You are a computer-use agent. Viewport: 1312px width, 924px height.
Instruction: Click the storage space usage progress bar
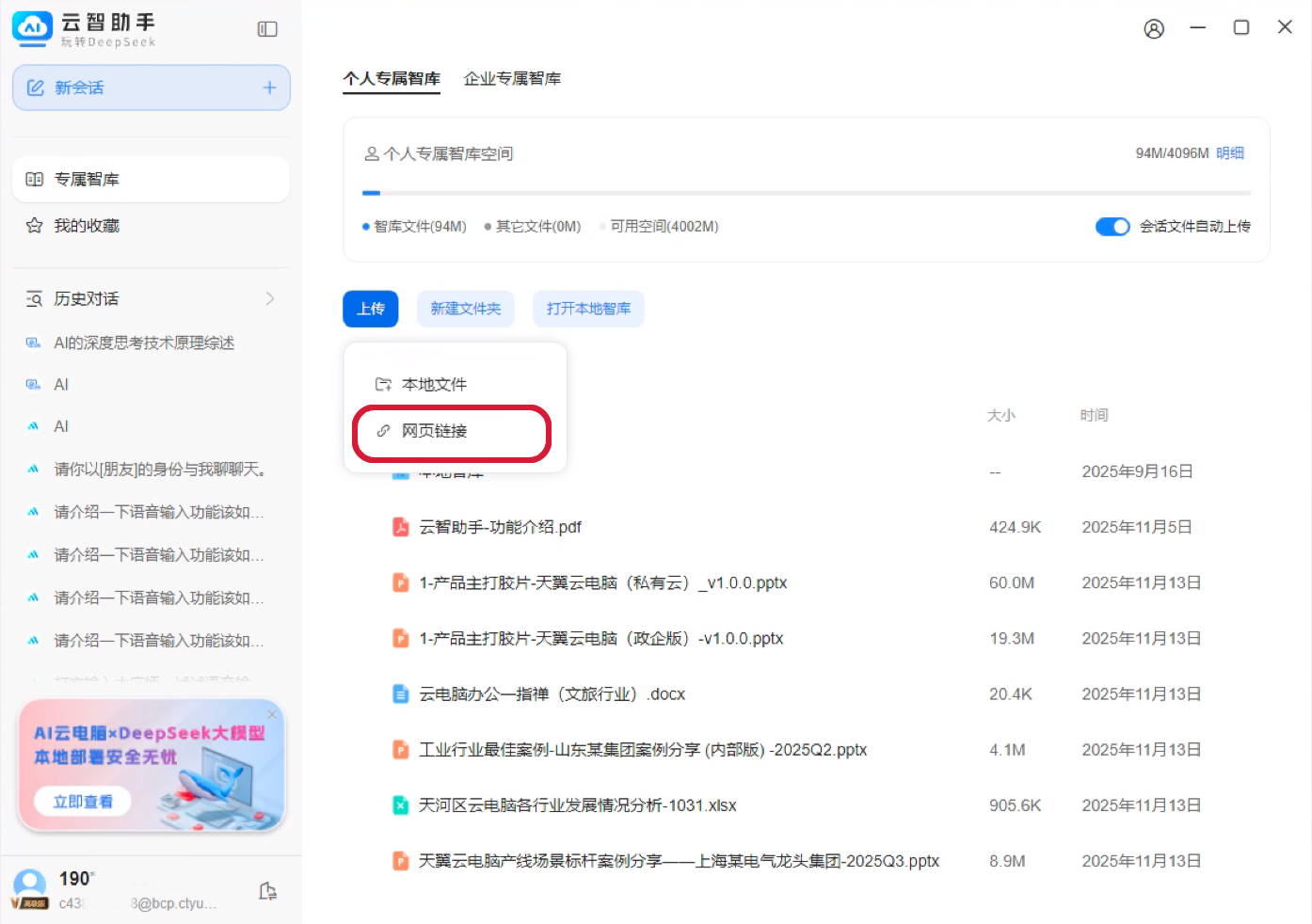807,193
